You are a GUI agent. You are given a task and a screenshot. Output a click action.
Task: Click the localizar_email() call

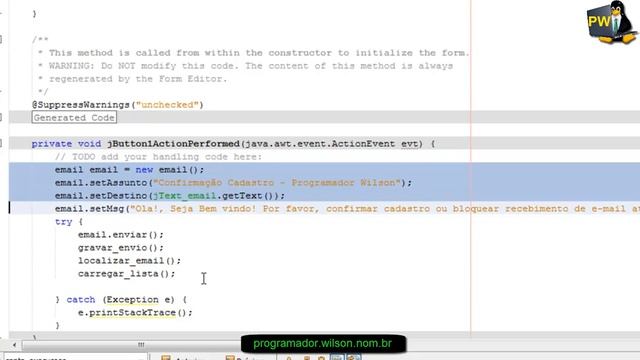click(129, 261)
